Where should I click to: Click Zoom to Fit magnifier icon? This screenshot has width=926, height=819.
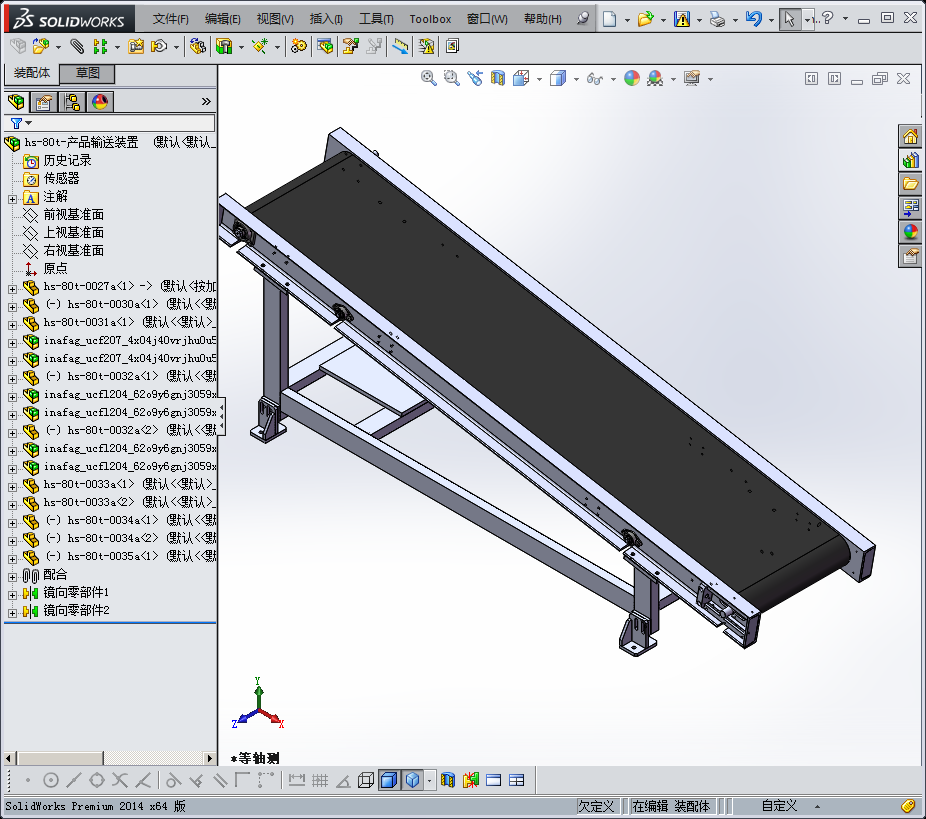429,78
